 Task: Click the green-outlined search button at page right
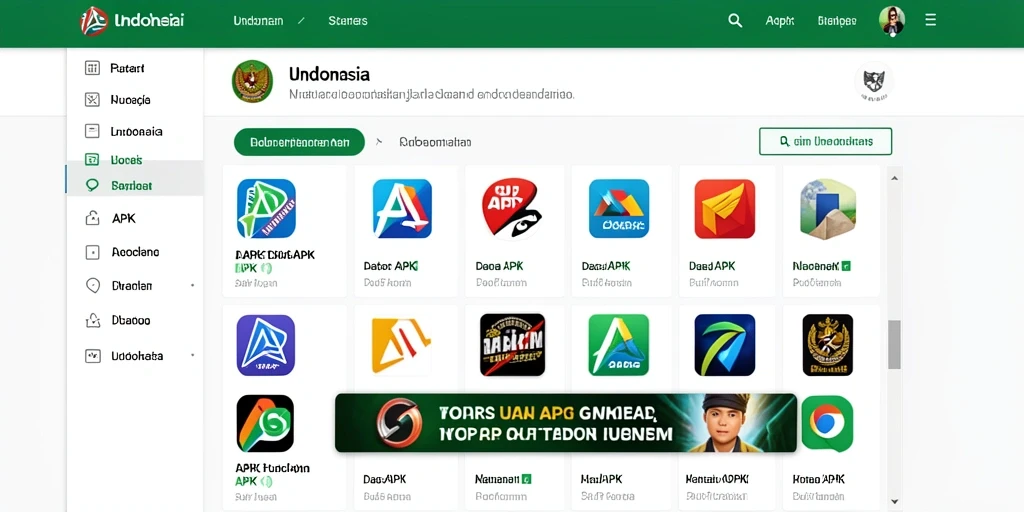coord(825,141)
